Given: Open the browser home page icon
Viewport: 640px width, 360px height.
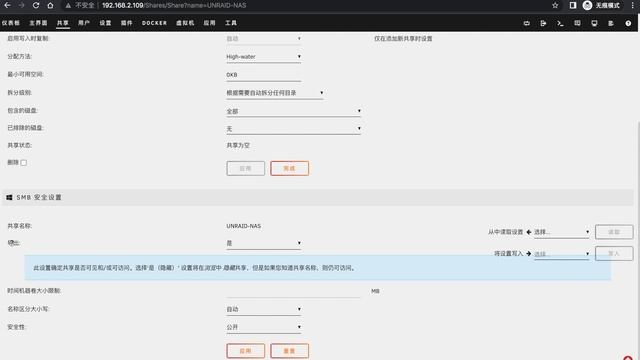Looking at the screenshot, I should point(50,5).
